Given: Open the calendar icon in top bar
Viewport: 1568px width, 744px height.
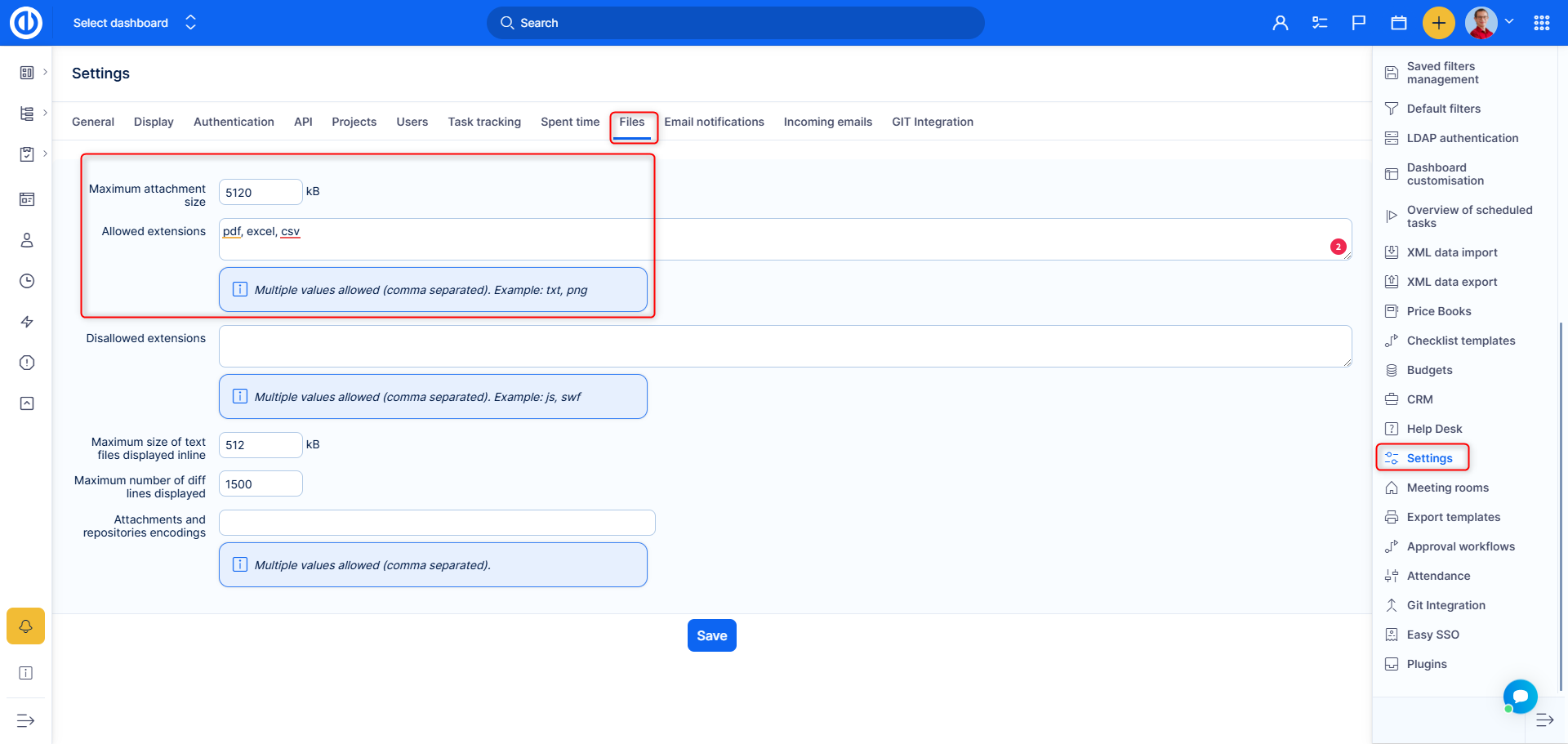Looking at the screenshot, I should 1398,23.
